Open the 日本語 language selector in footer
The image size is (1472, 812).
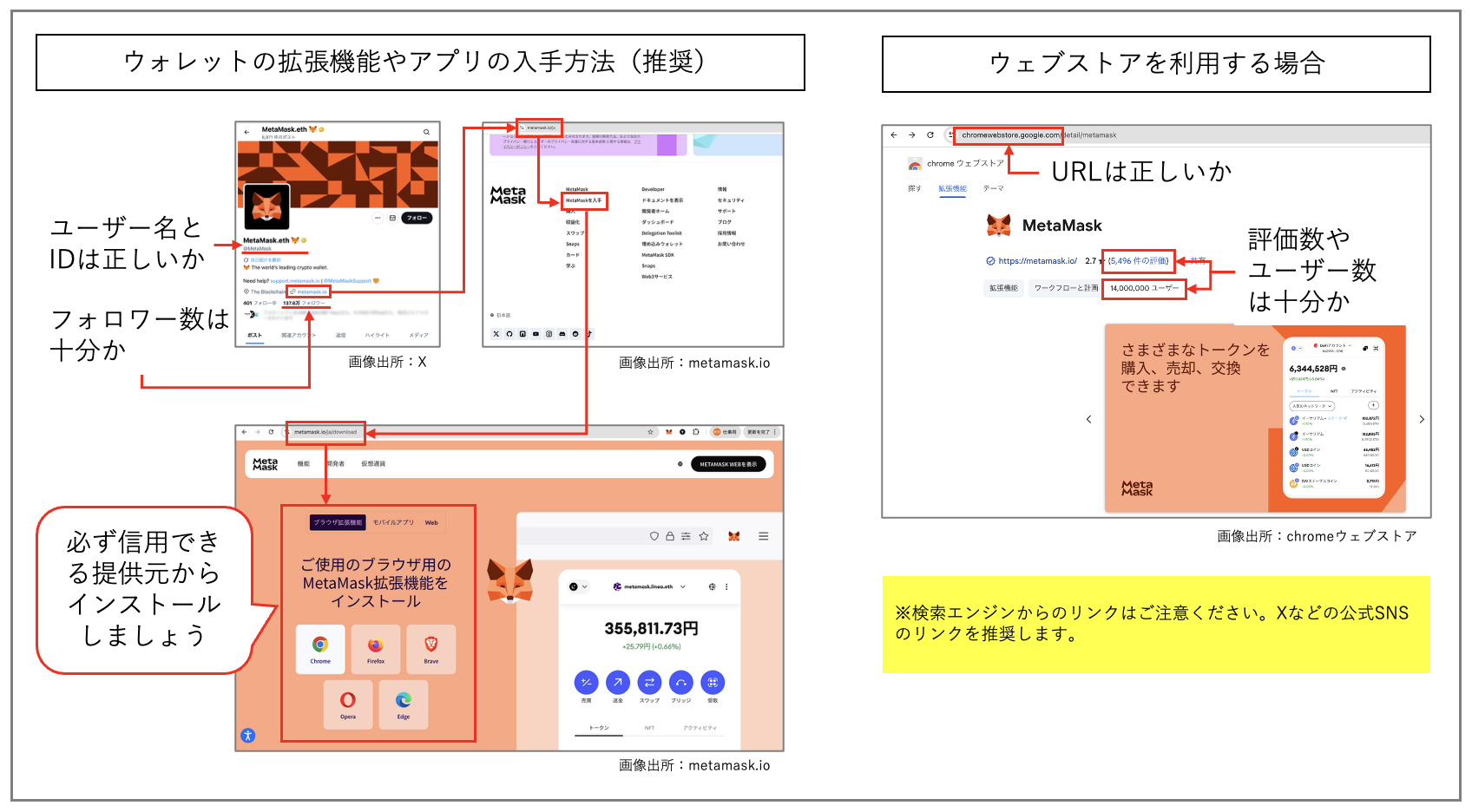[501, 315]
